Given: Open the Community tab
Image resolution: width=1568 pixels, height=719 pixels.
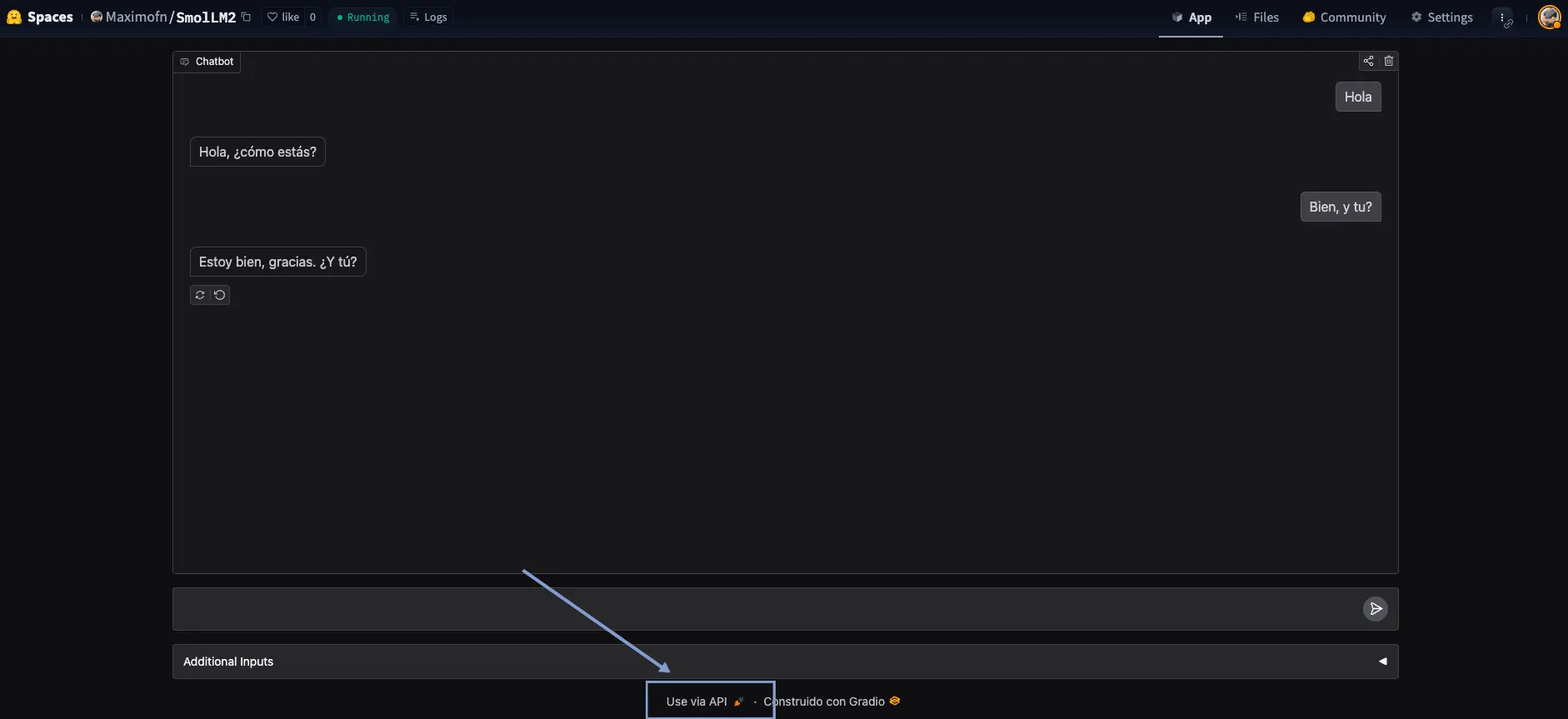Looking at the screenshot, I should pyautogui.click(x=1344, y=17).
